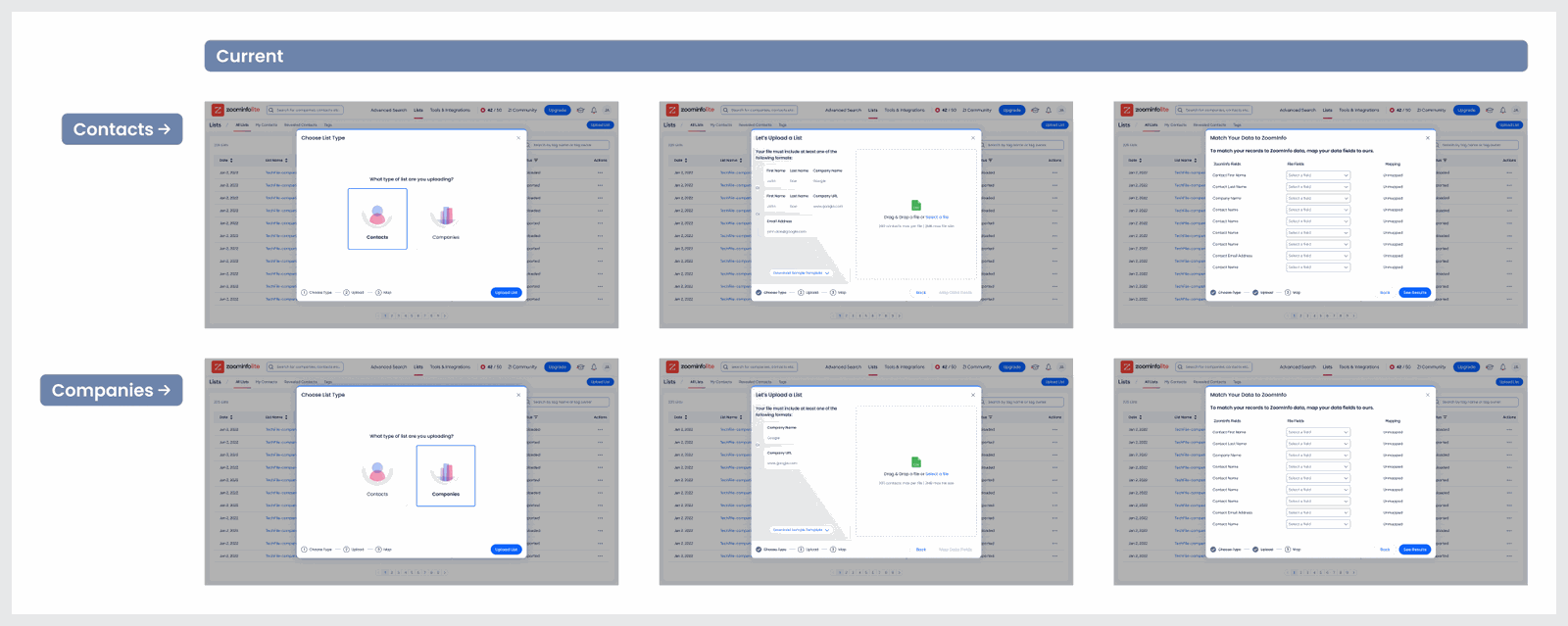This screenshot has height=626, width=1568.
Task: Click See Results in Companies-row mapping dialog
Action: [x=1414, y=549]
